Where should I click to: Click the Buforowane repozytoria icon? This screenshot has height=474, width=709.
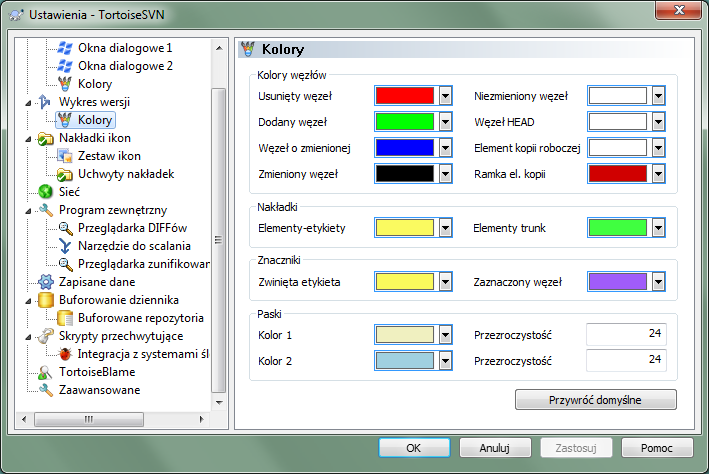point(65,318)
